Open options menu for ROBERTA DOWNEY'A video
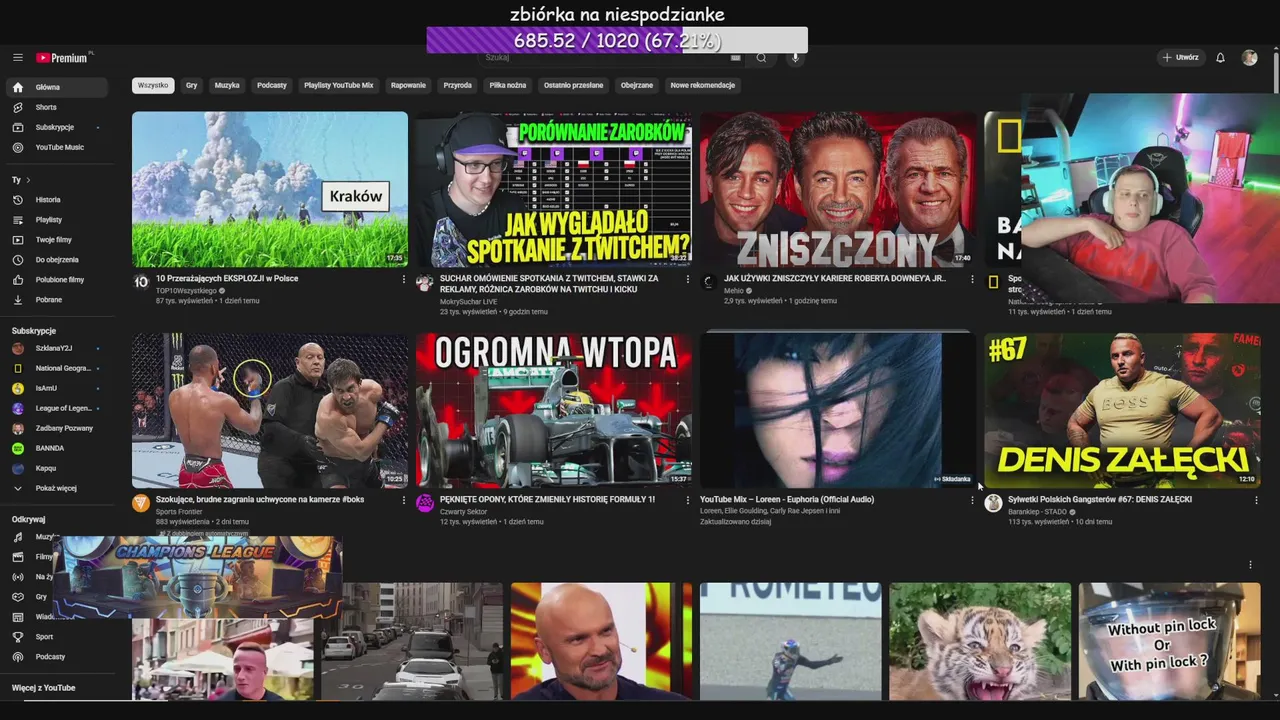The height and width of the screenshot is (720, 1280). [x=972, y=280]
